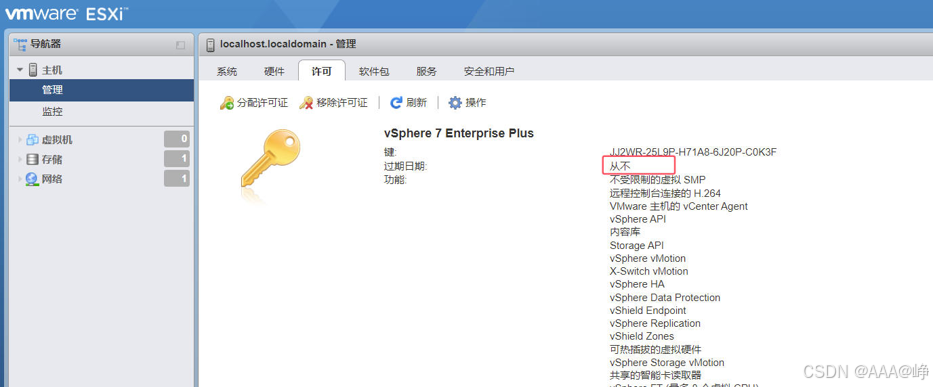Click the vShield Endpoint feature entry
Viewport: 933px width, 387px height.
coord(648,310)
